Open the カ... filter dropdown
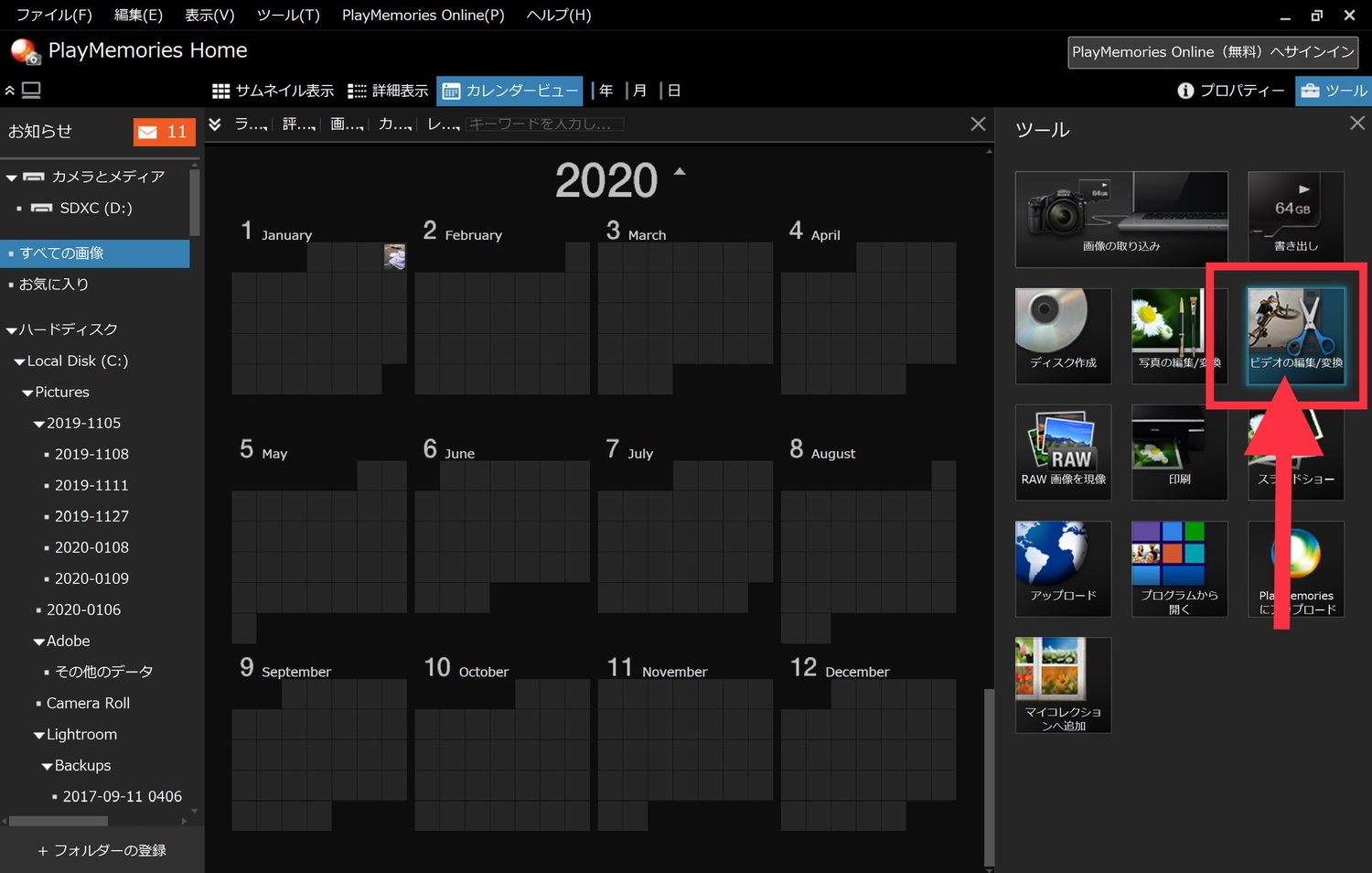1372x873 pixels. pos(395,124)
